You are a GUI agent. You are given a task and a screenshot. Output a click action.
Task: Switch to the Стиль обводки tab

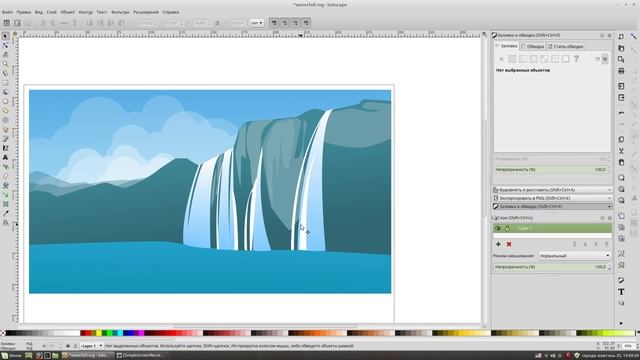(x=566, y=47)
